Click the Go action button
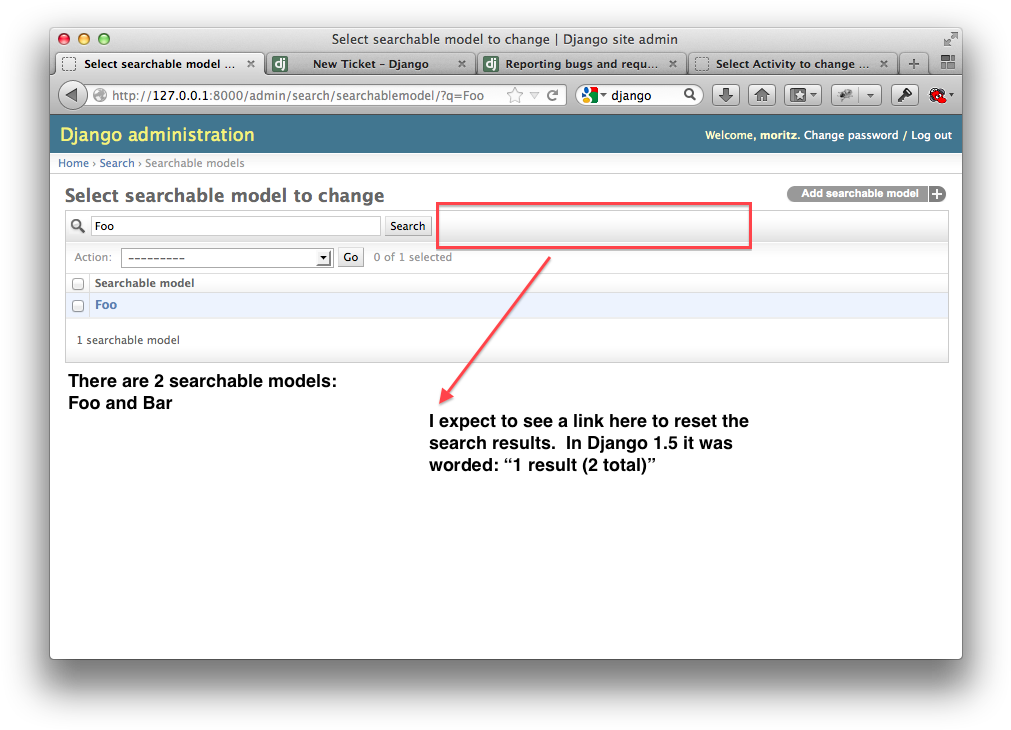Viewport: 1011px width, 730px height. (351, 257)
